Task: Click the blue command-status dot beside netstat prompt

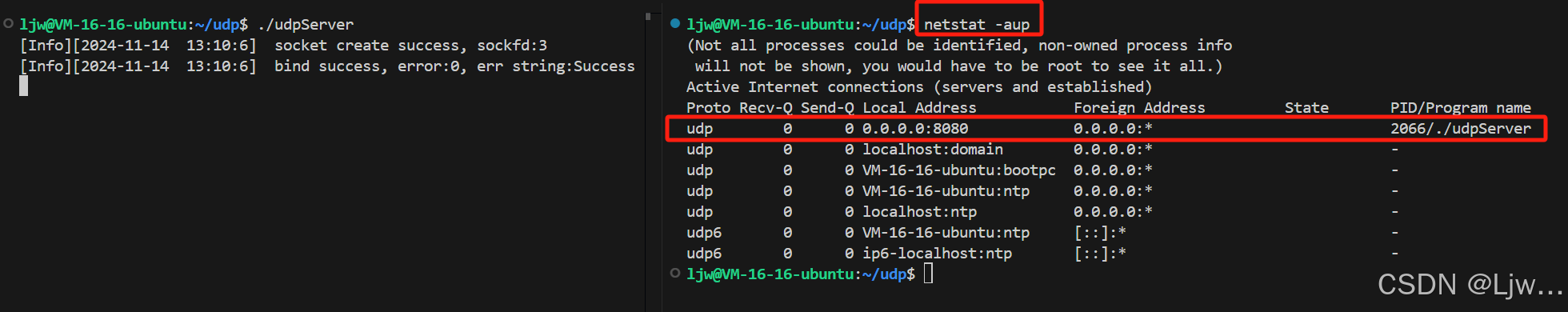Action: click(x=675, y=23)
